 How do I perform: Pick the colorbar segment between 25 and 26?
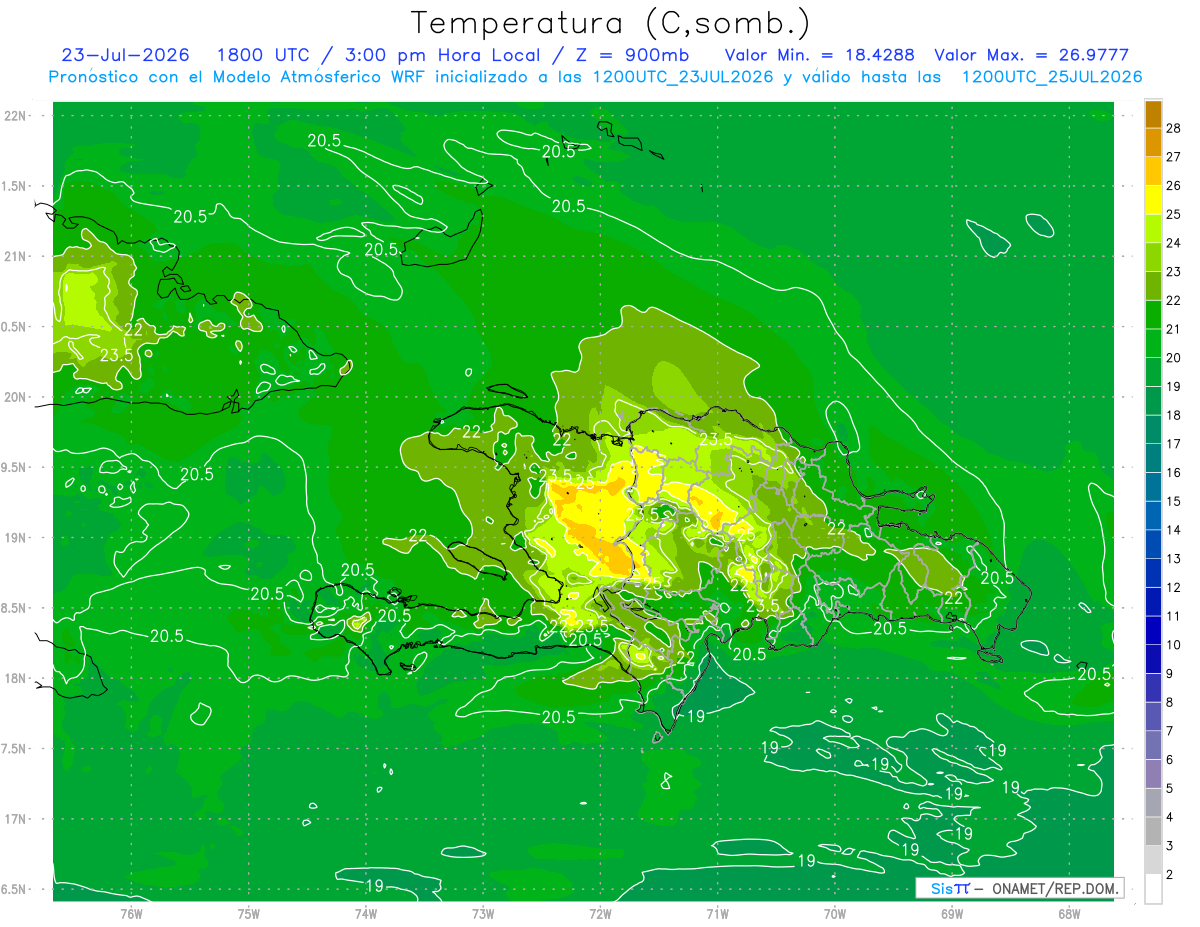click(1153, 200)
